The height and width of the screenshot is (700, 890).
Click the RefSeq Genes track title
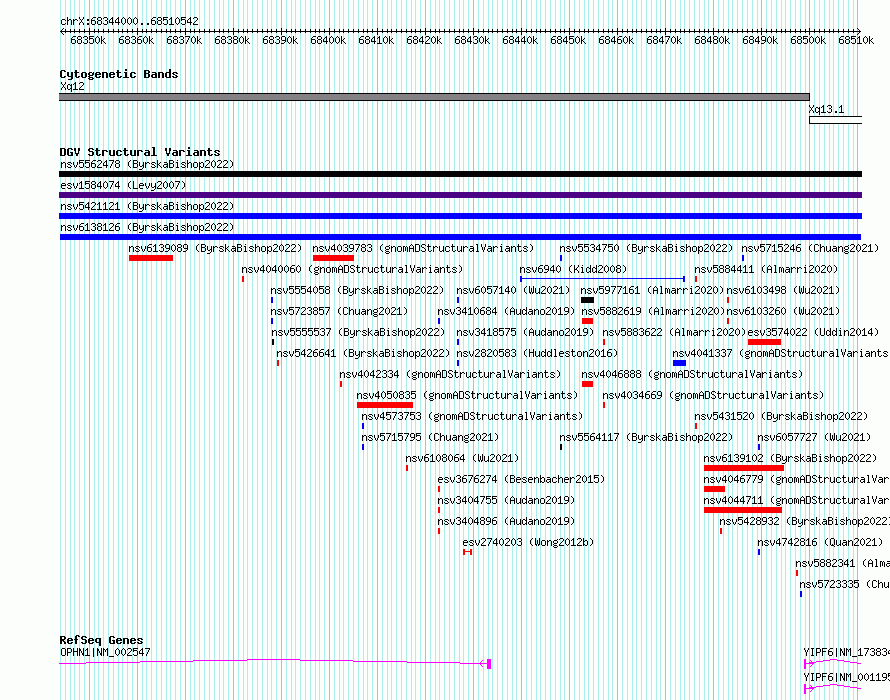pyautogui.click(x=102, y=640)
